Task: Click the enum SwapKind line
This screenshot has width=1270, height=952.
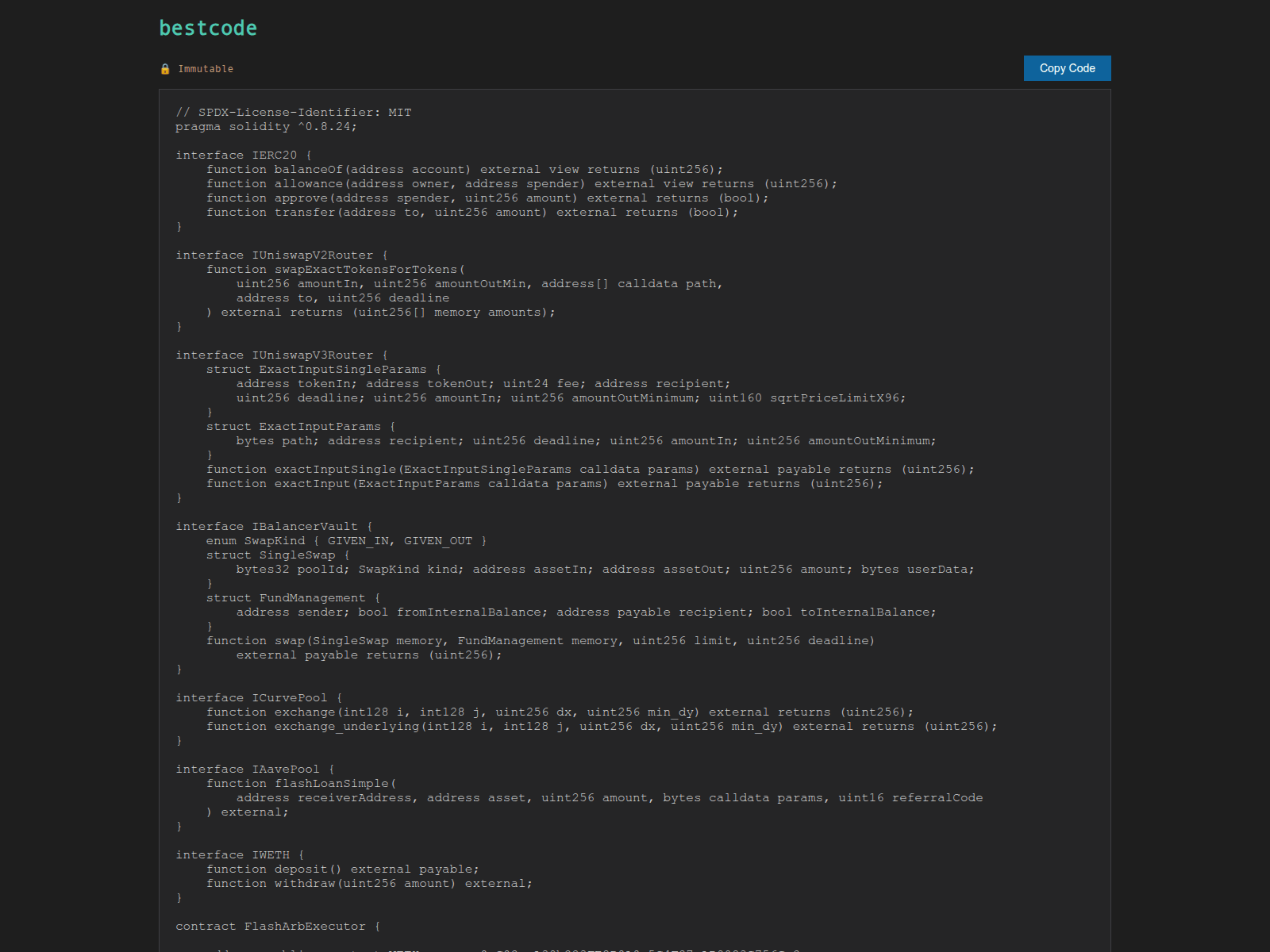Action: [x=347, y=541]
